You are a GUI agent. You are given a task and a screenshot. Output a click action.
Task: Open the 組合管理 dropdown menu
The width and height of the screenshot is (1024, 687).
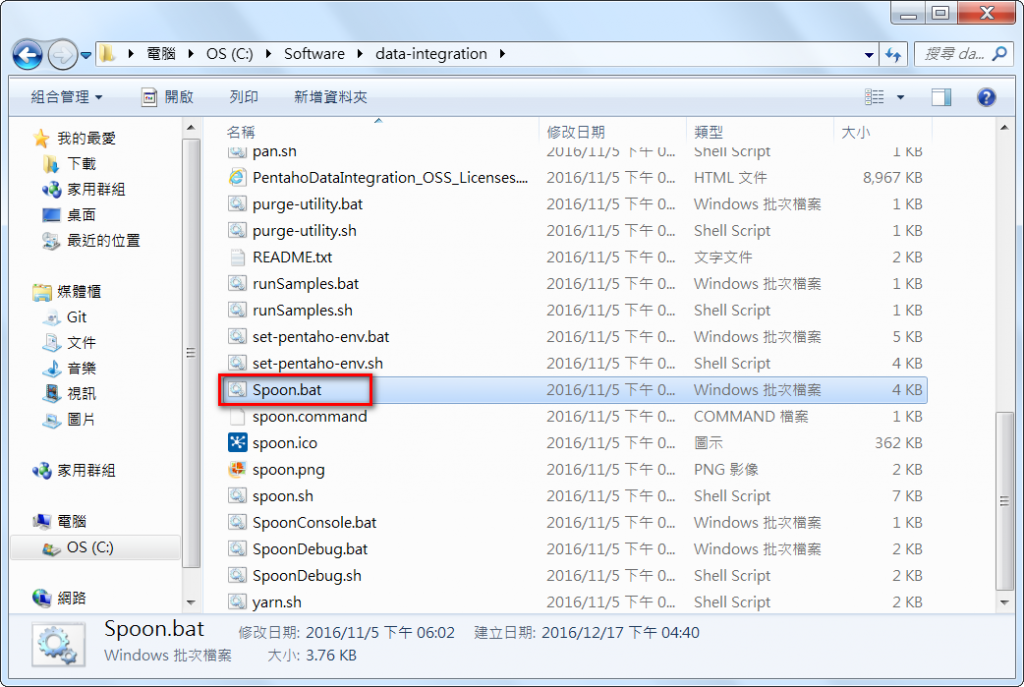[67, 97]
